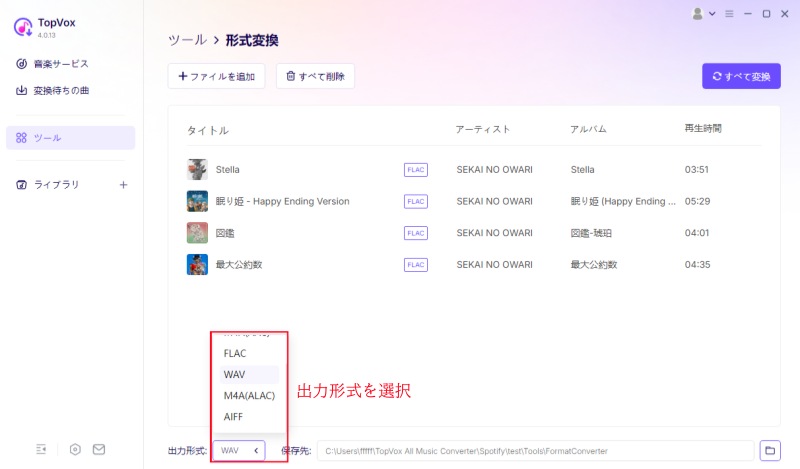Screen dimensions: 800x469
Task: Select WAV in the output format list
Action: coord(249,375)
